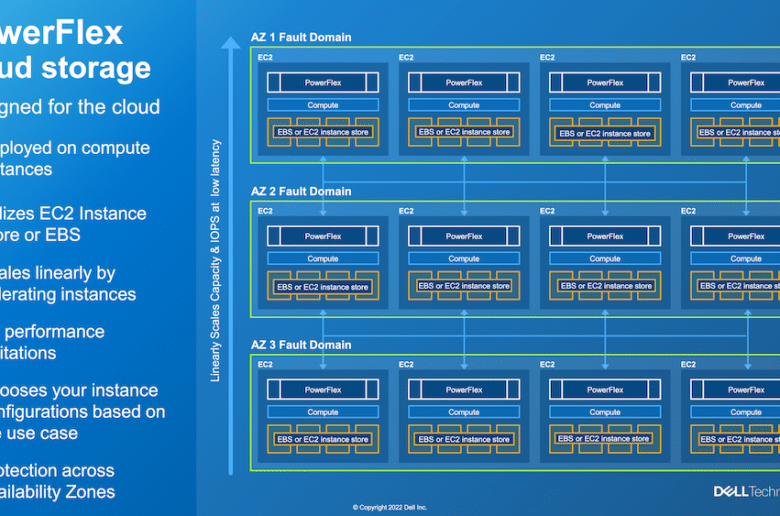Click the PowerFlex box in AZ 2's leftmost EC2
The width and height of the screenshot is (780, 516).
pos(323,236)
